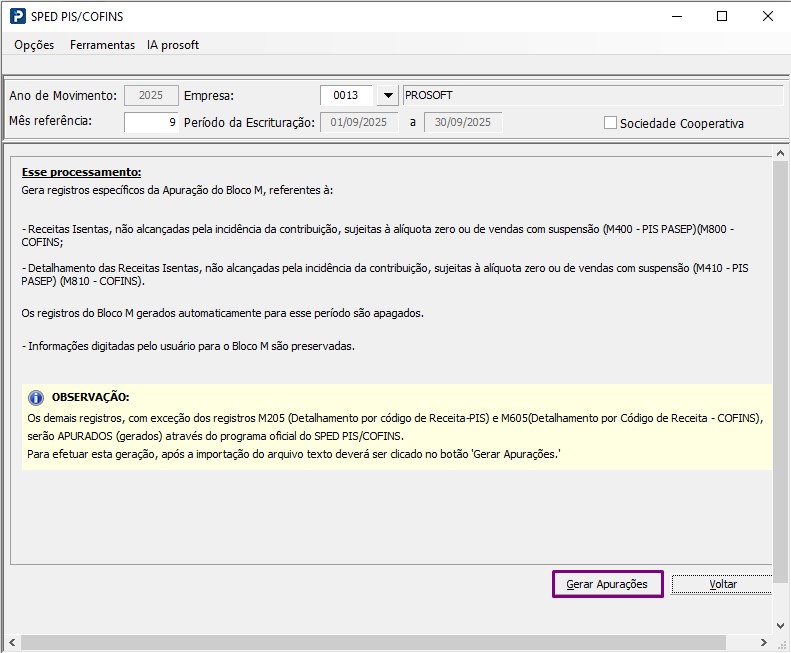Image resolution: width=791 pixels, height=653 pixels.
Task: Expand the Empresa dropdown arrow
Action: click(387, 96)
